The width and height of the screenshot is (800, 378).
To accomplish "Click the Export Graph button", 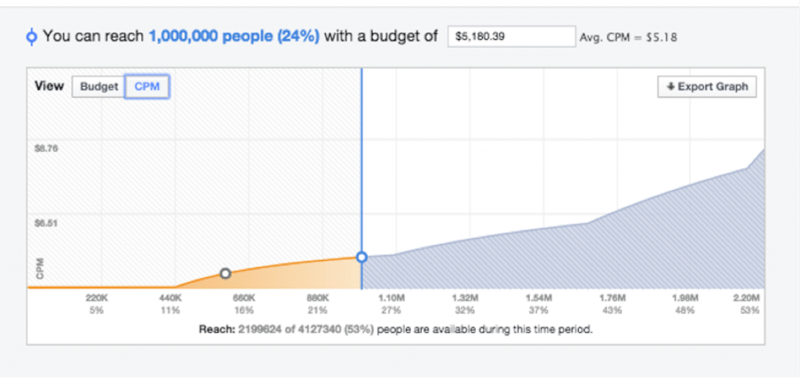I will click(x=707, y=87).
